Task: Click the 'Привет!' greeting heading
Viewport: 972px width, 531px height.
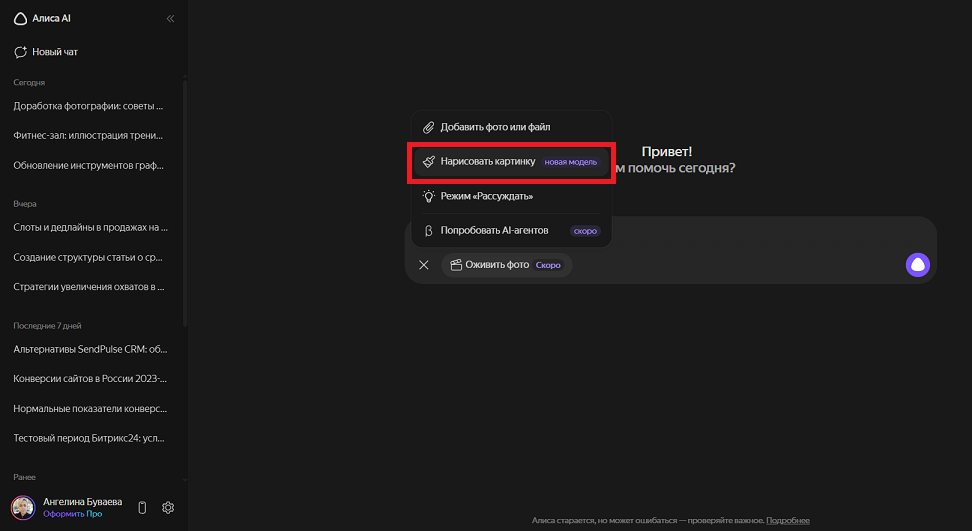Action: point(666,152)
